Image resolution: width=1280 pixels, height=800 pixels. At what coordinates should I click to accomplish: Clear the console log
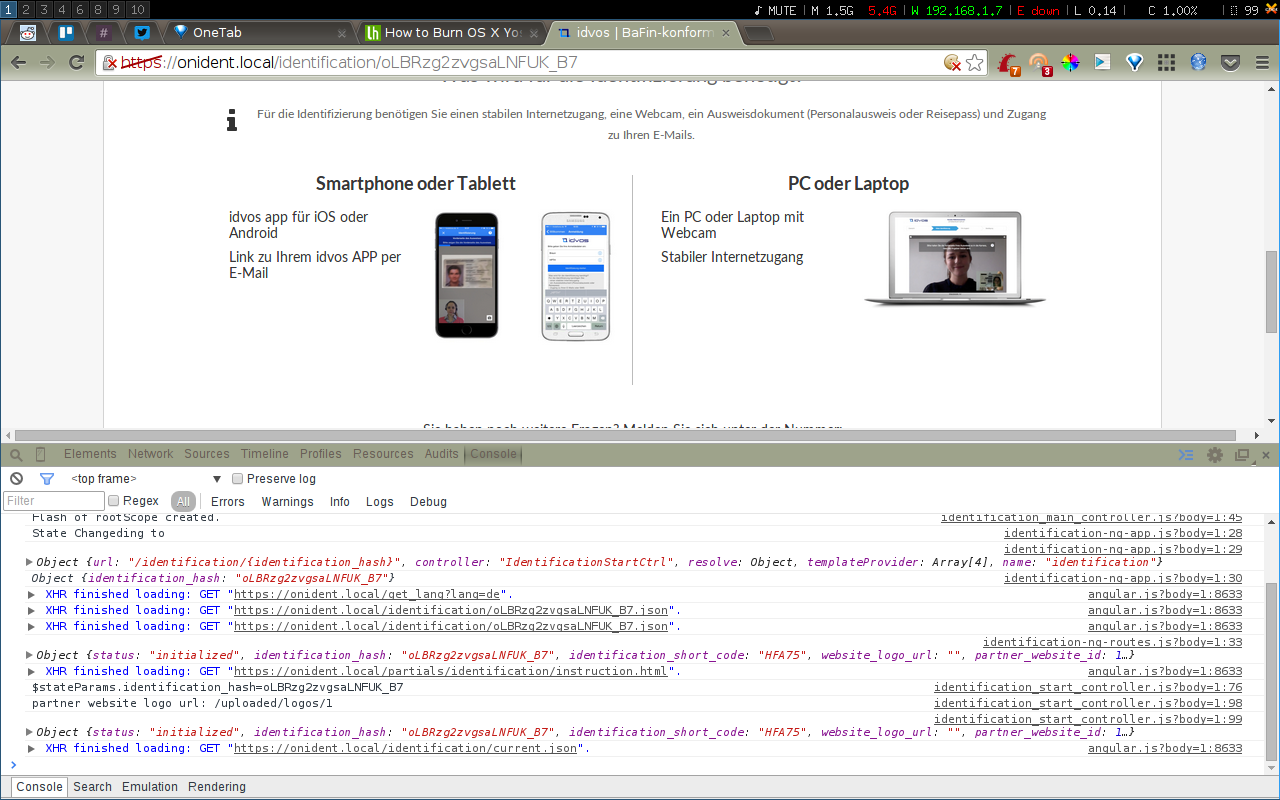point(16,479)
